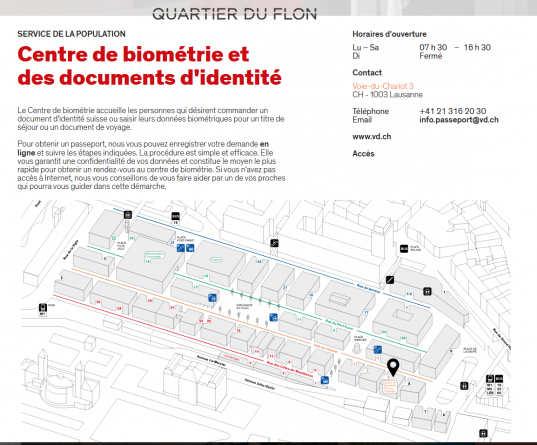Open the www.vd.ch website link

tap(372, 136)
